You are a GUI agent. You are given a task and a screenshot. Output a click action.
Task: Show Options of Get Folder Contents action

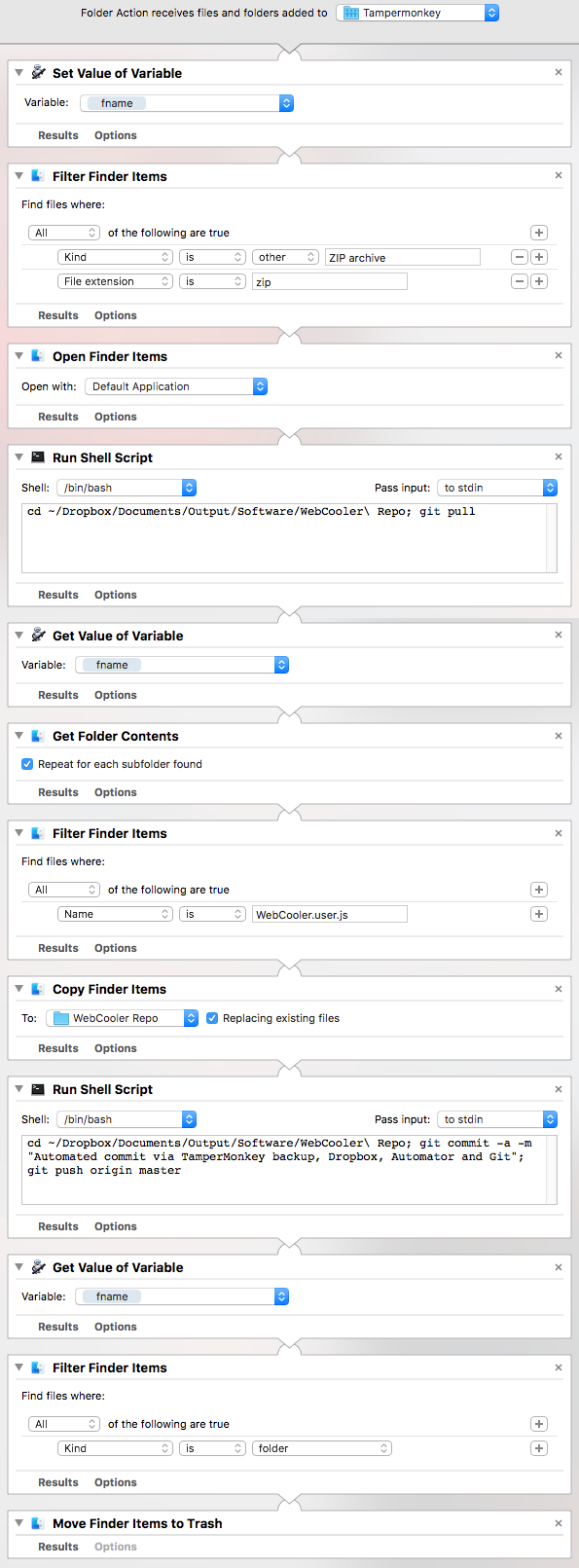point(116,792)
